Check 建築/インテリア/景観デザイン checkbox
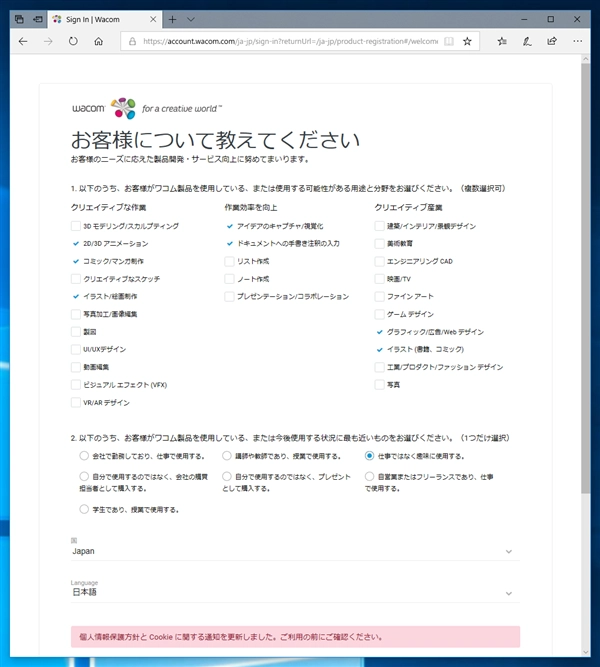The width and height of the screenshot is (600, 667). [380, 226]
